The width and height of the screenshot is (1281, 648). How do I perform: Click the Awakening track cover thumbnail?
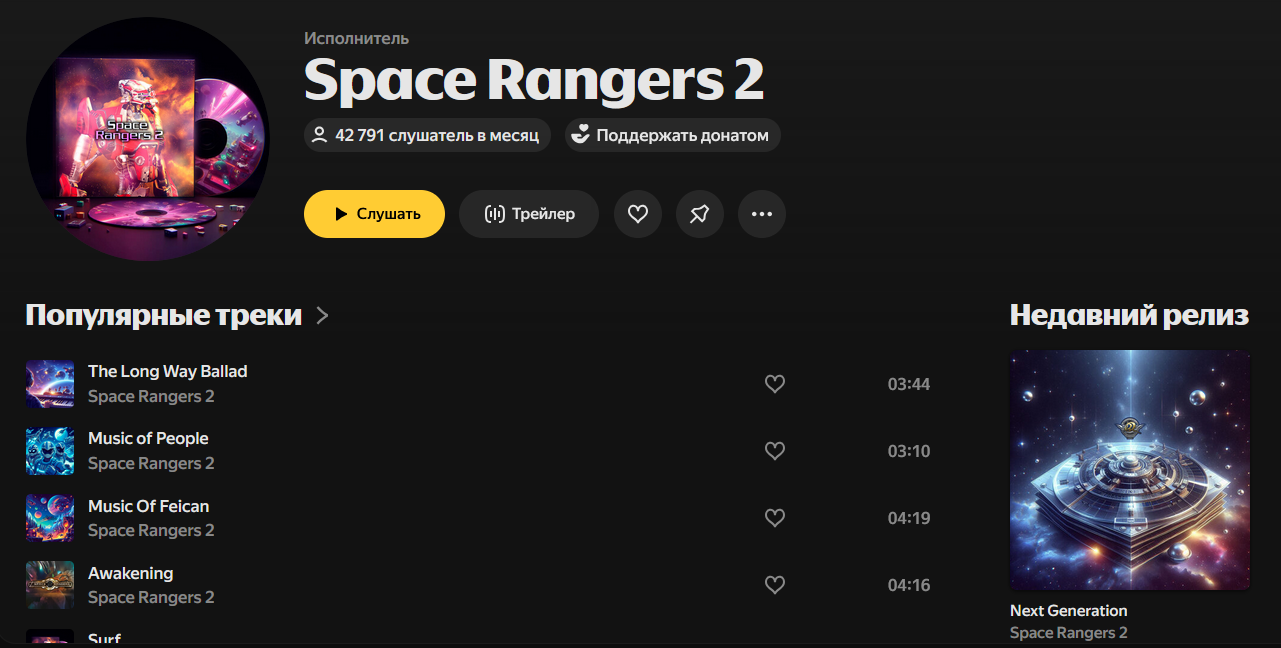pos(50,585)
